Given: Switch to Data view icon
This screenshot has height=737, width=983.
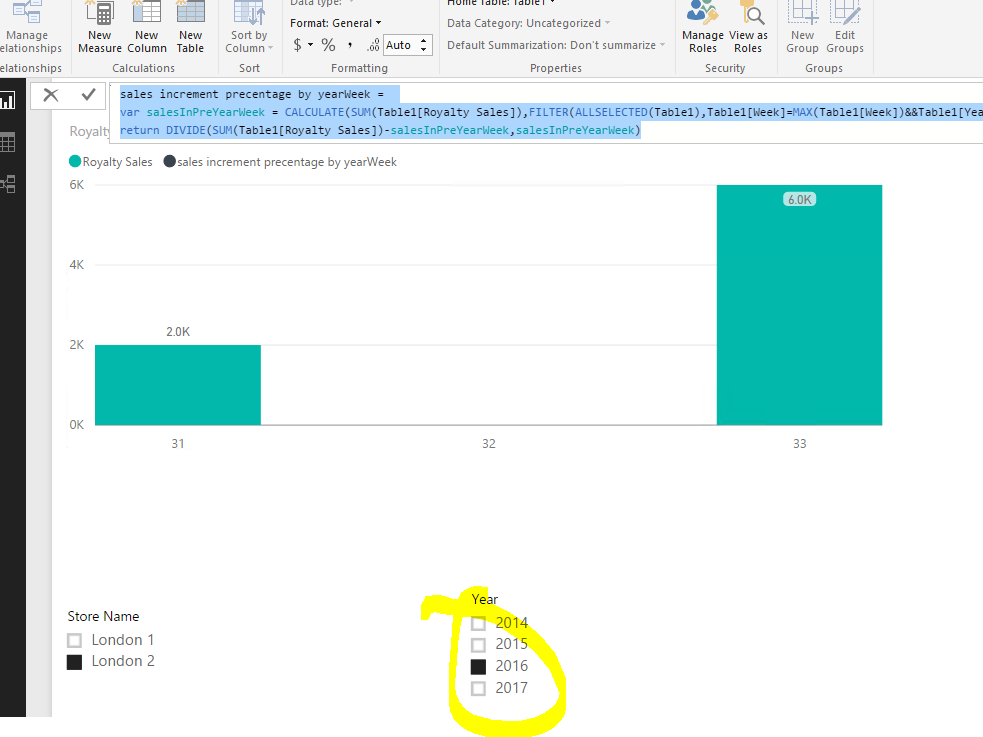Looking at the screenshot, I should tap(8, 142).
